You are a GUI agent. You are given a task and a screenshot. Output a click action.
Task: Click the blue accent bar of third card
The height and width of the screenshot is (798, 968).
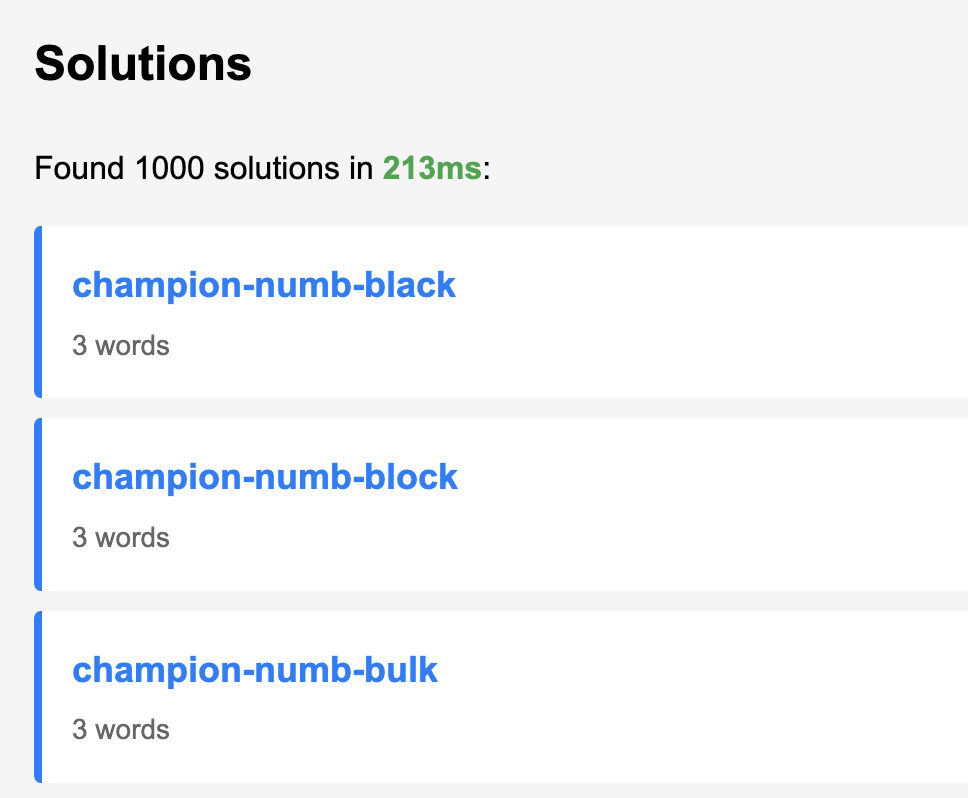click(x=38, y=697)
